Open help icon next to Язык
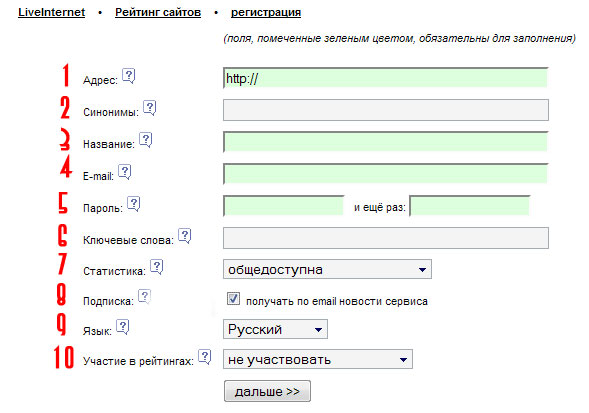The height and width of the screenshot is (413, 589). pyautogui.click(x=122, y=327)
